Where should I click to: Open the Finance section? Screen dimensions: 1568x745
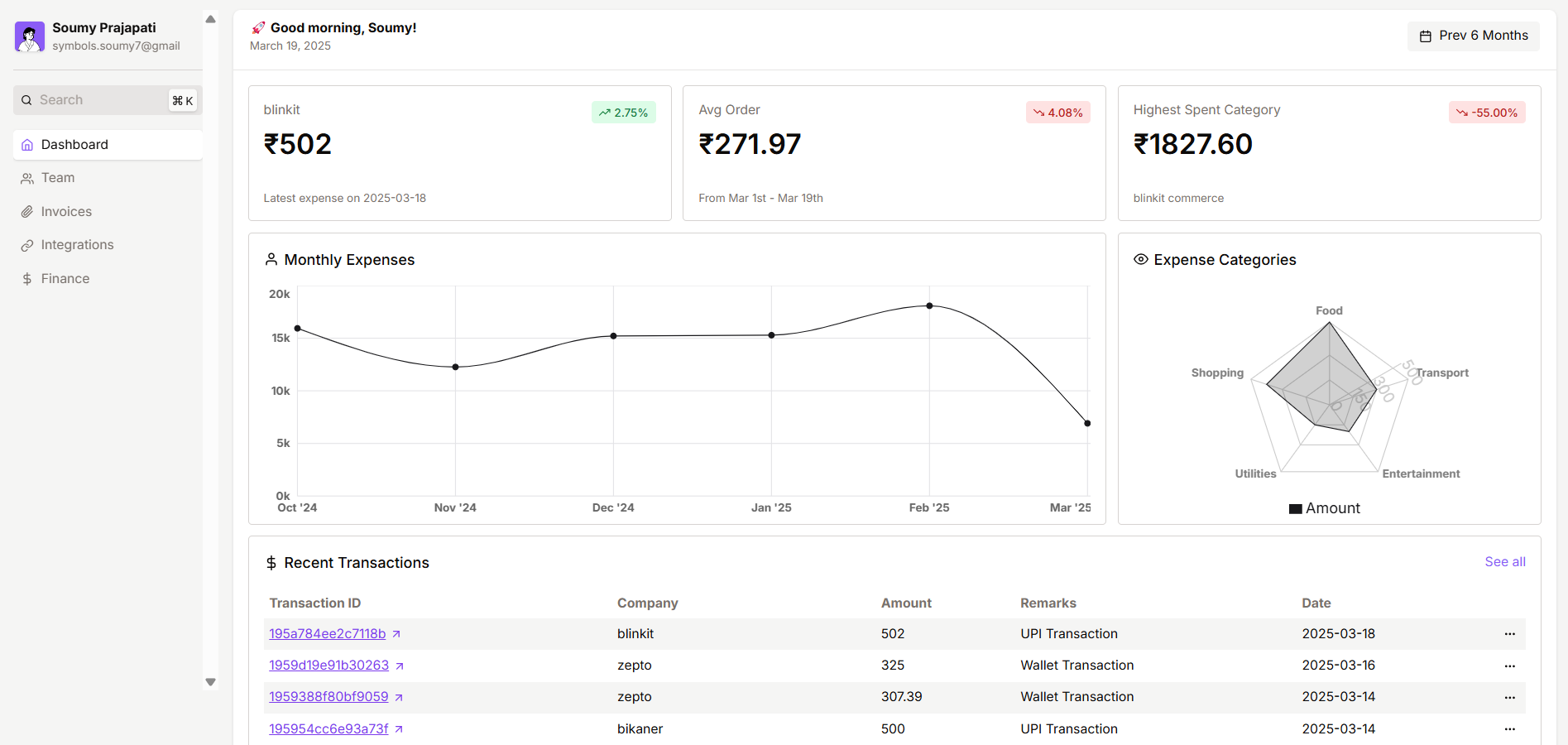pyautogui.click(x=108, y=279)
